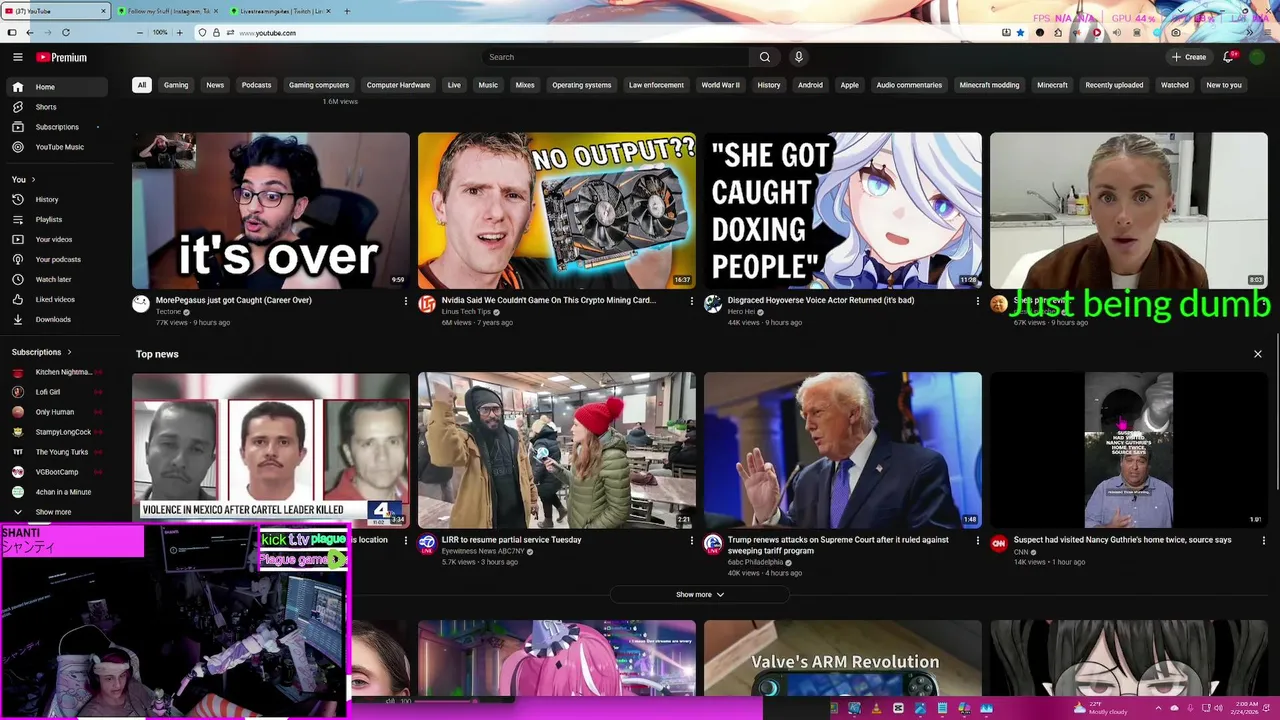Select the Computer Hardware filter chip
This screenshot has height=720, width=1280.
398,85
